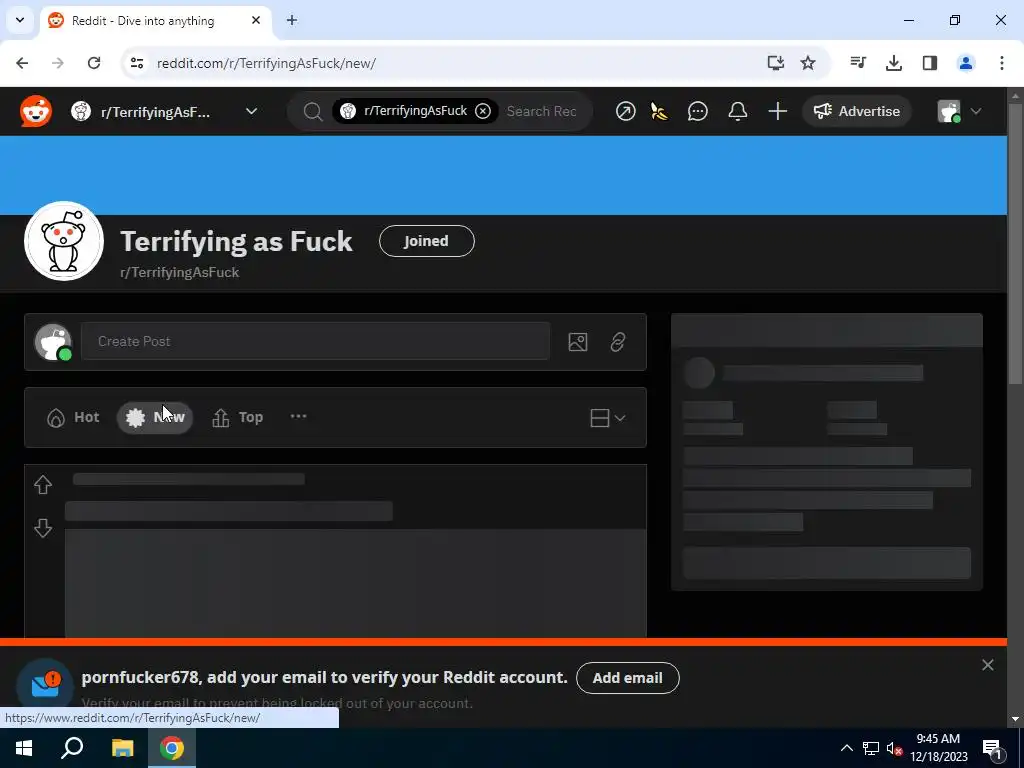Click the plus icon to create post
Viewport: 1024px width, 768px height.
tap(777, 112)
